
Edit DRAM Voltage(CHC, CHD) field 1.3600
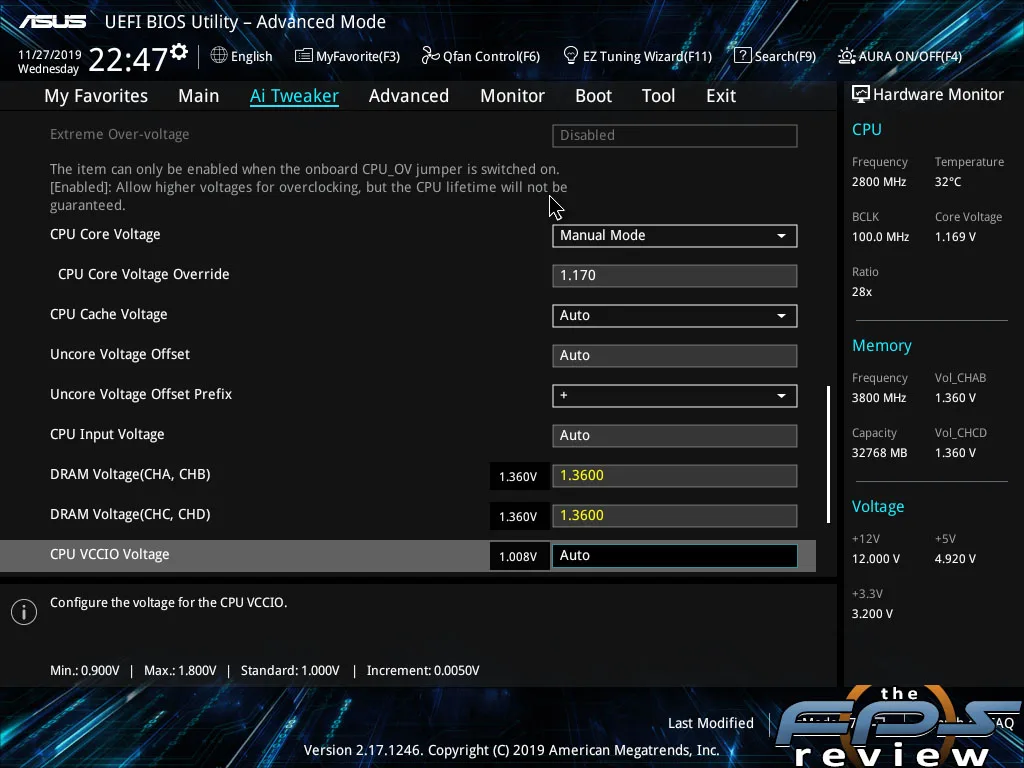pos(675,516)
